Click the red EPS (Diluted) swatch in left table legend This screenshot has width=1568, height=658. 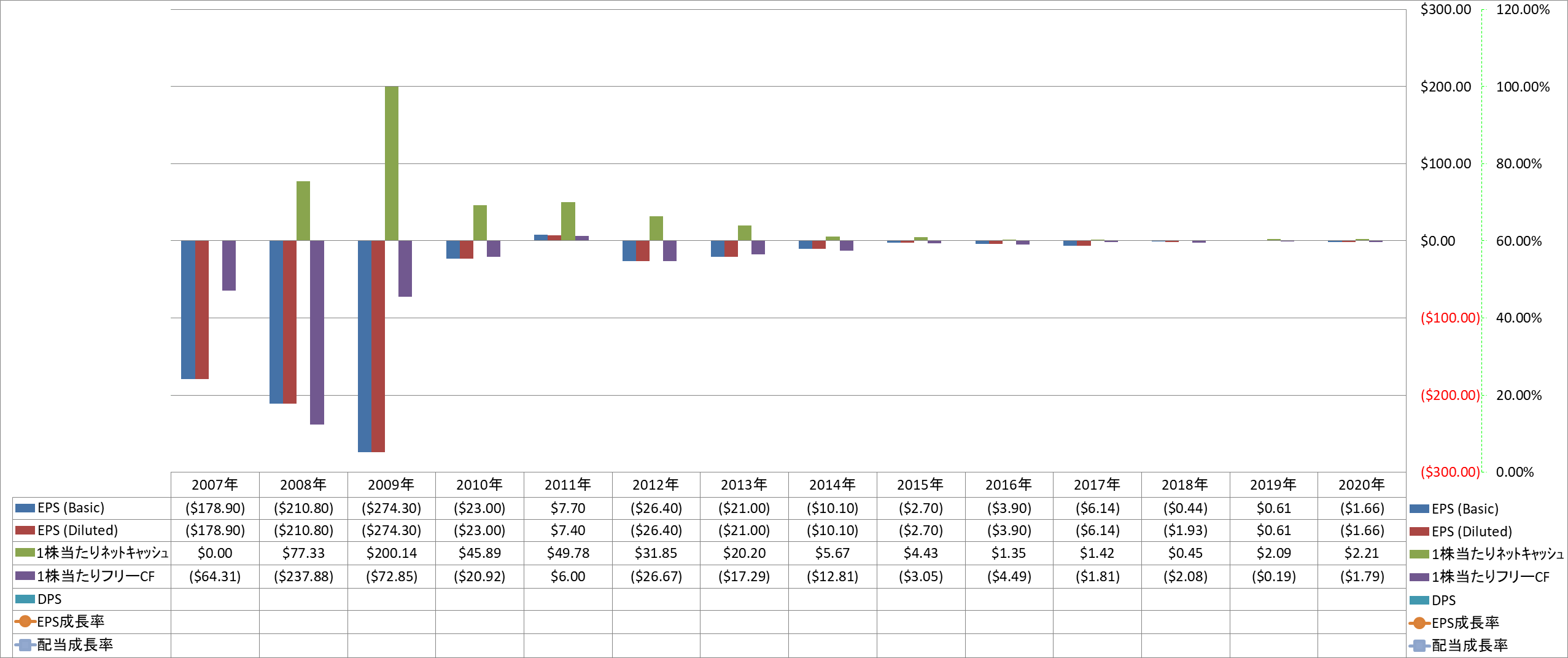point(25,530)
